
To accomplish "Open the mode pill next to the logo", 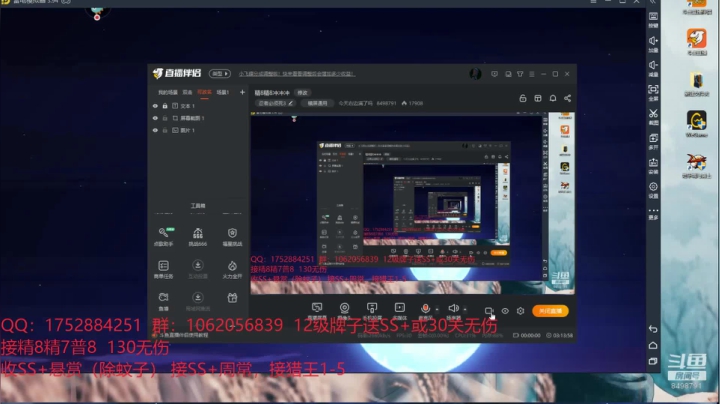I will point(219,73).
